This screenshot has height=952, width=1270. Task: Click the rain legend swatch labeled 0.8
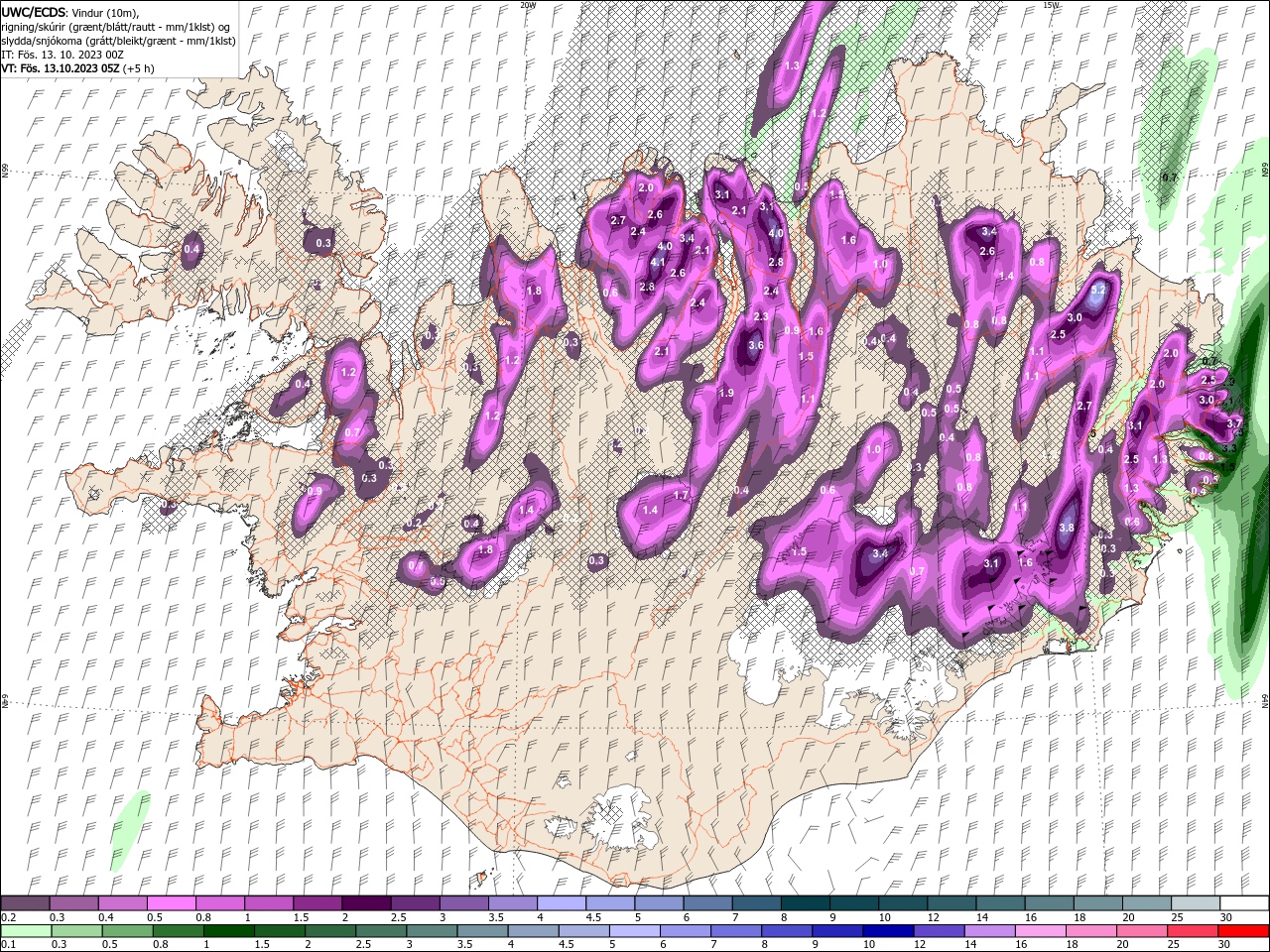(178, 930)
